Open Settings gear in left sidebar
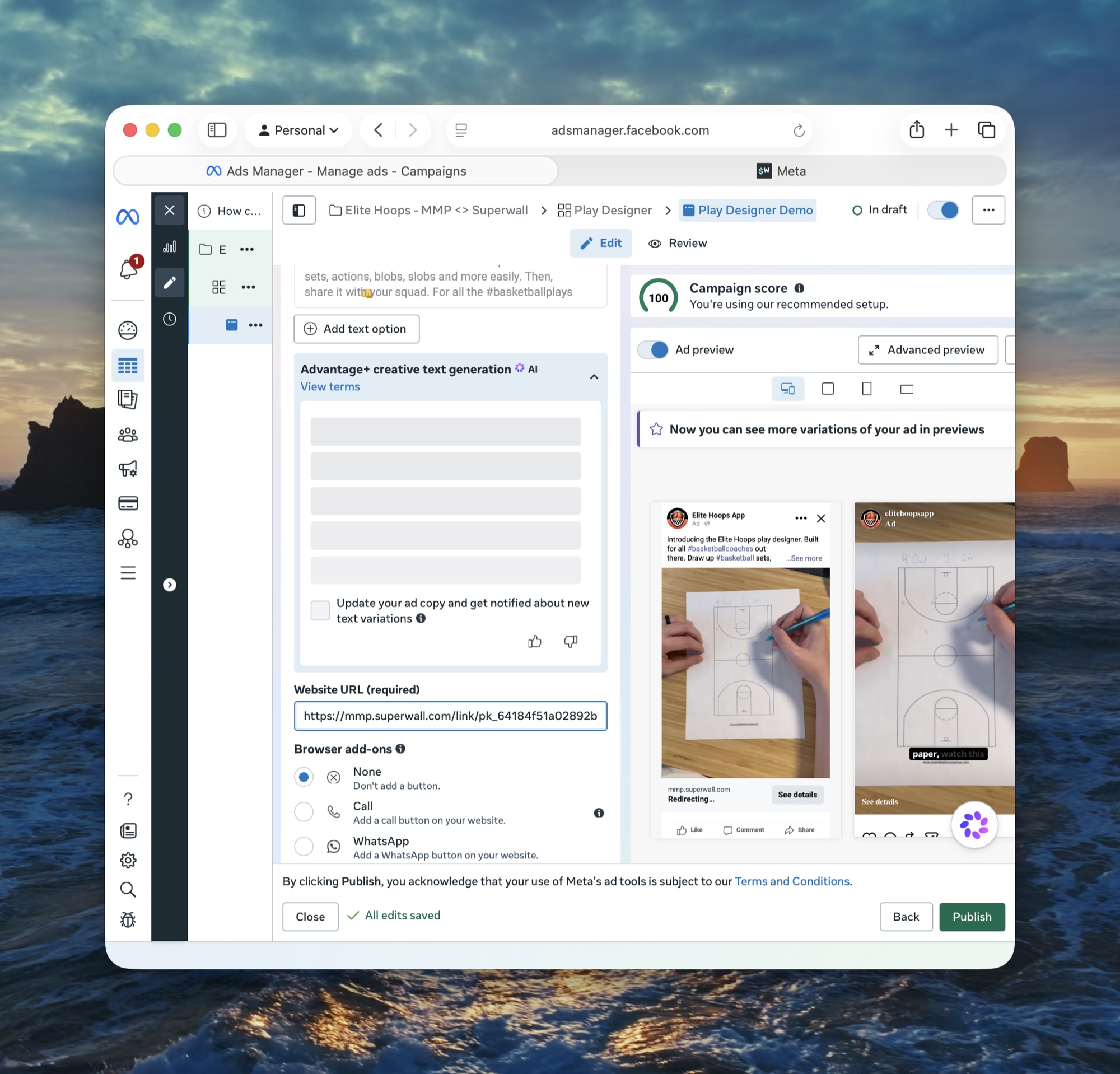 pyautogui.click(x=128, y=860)
